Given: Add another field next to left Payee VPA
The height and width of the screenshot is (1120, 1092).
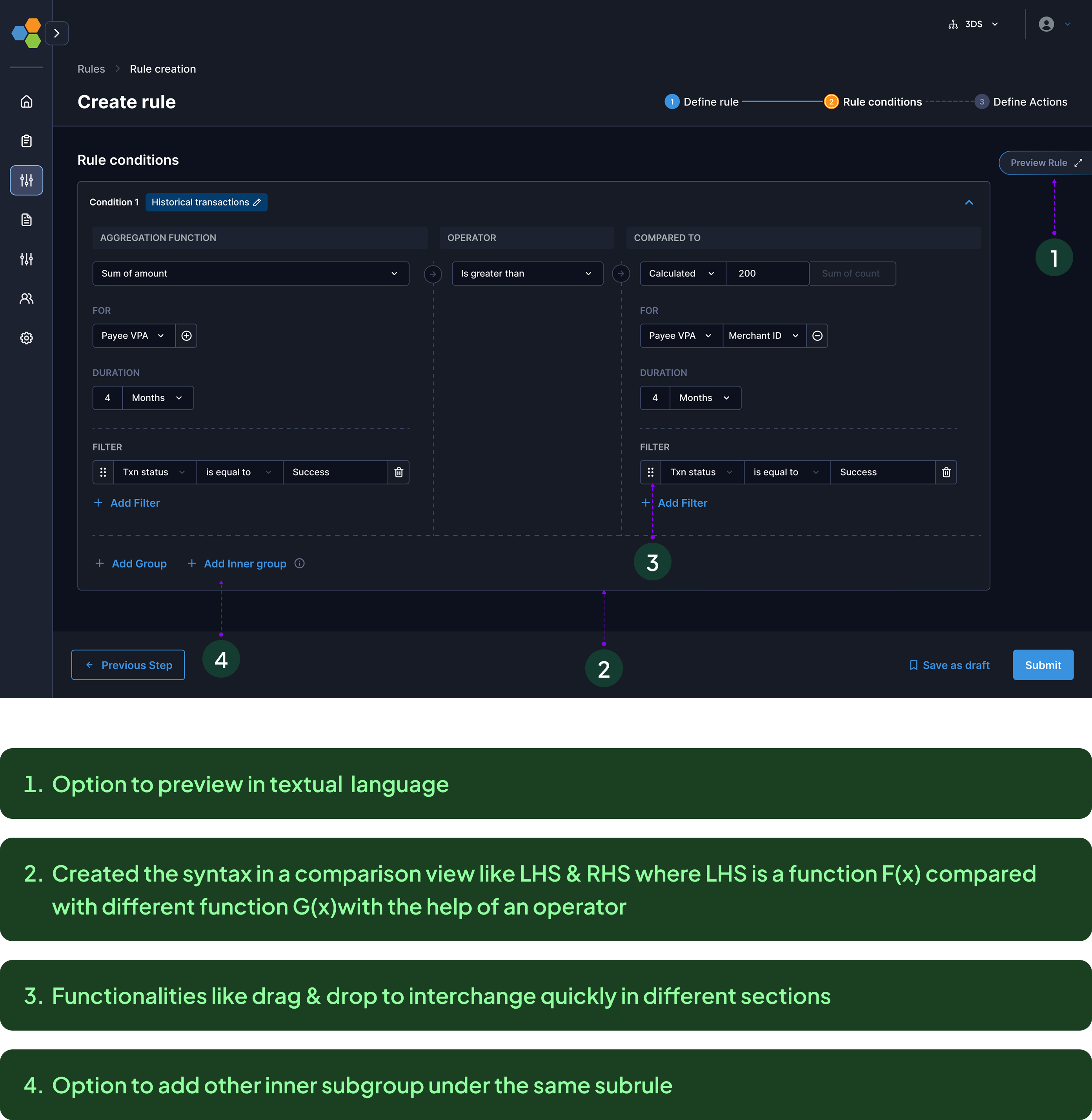Looking at the screenshot, I should pyautogui.click(x=186, y=335).
